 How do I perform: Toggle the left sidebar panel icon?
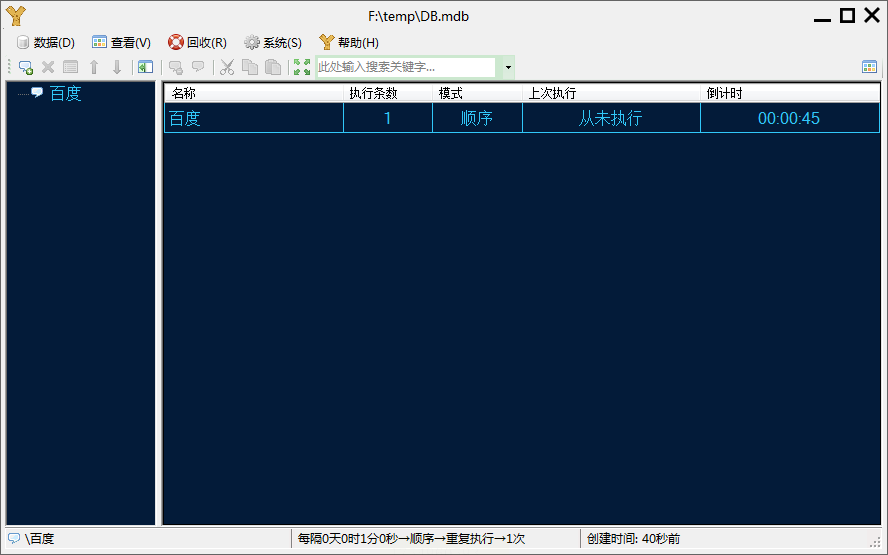(x=146, y=67)
